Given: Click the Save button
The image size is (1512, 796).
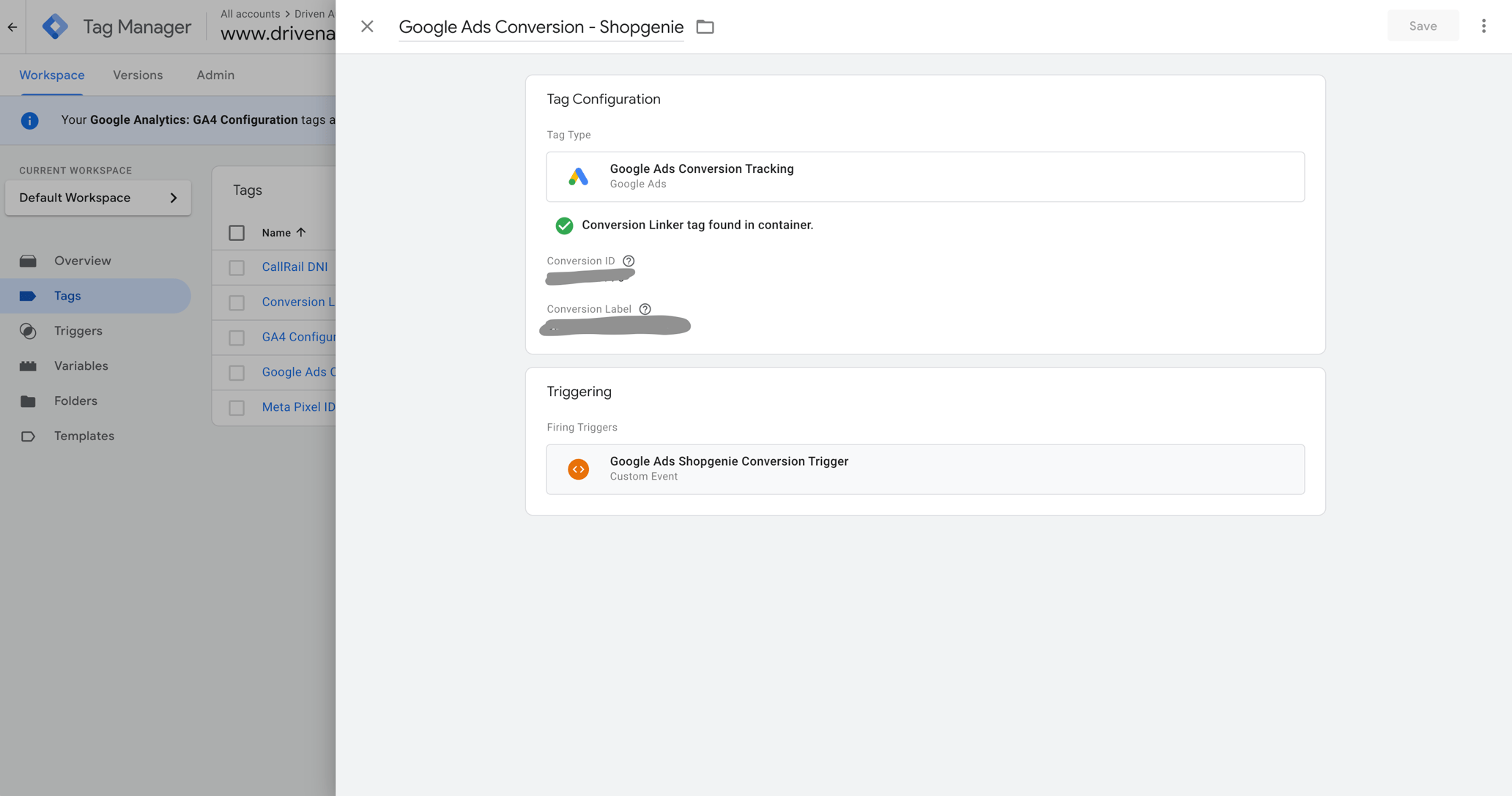Looking at the screenshot, I should click(x=1422, y=25).
